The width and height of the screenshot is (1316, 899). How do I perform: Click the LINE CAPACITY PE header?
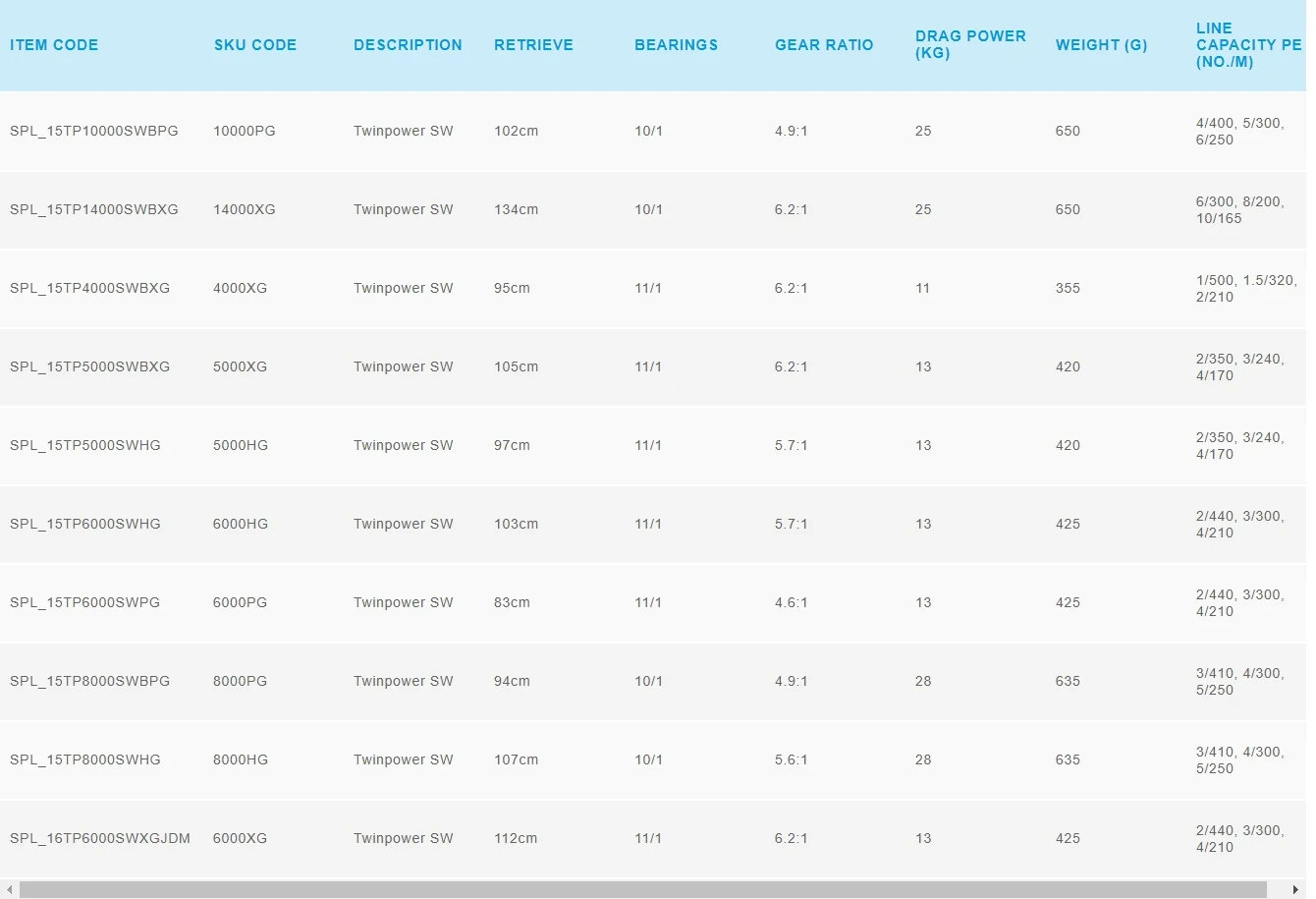(1248, 45)
